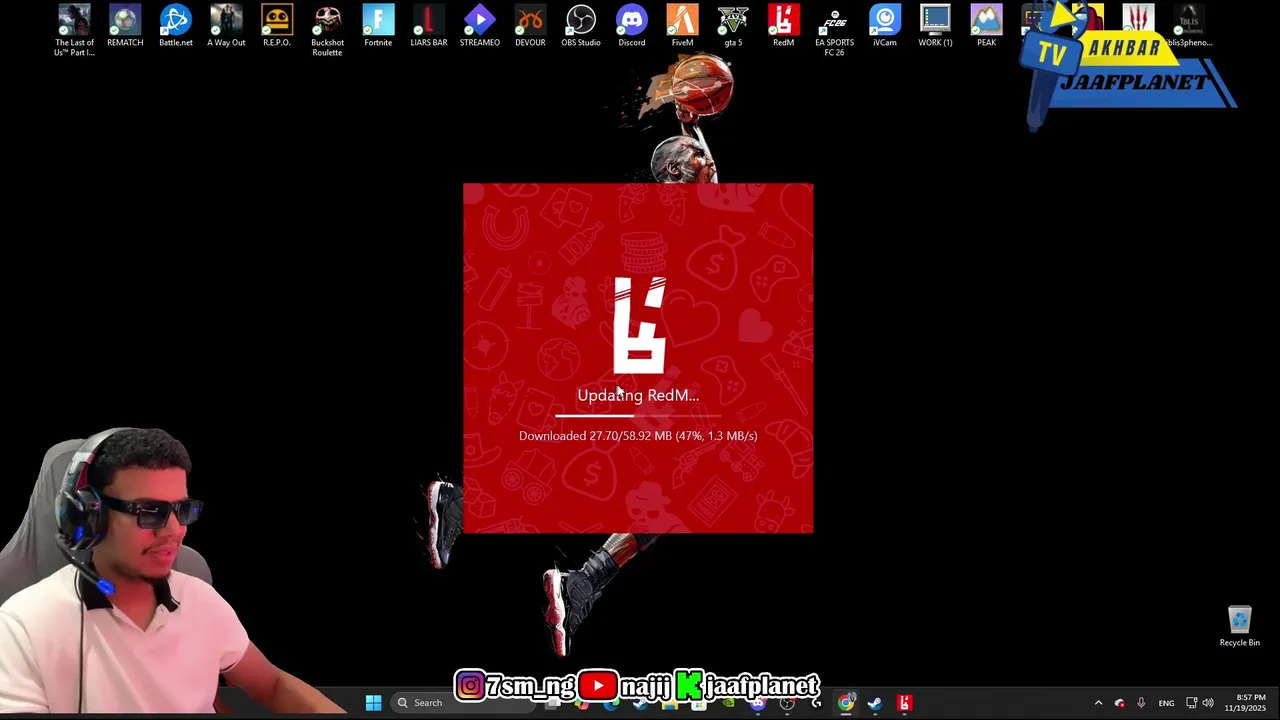Open Steam from the taskbar
This screenshot has width=1280, height=720.
pyautogui.click(x=875, y=703)
